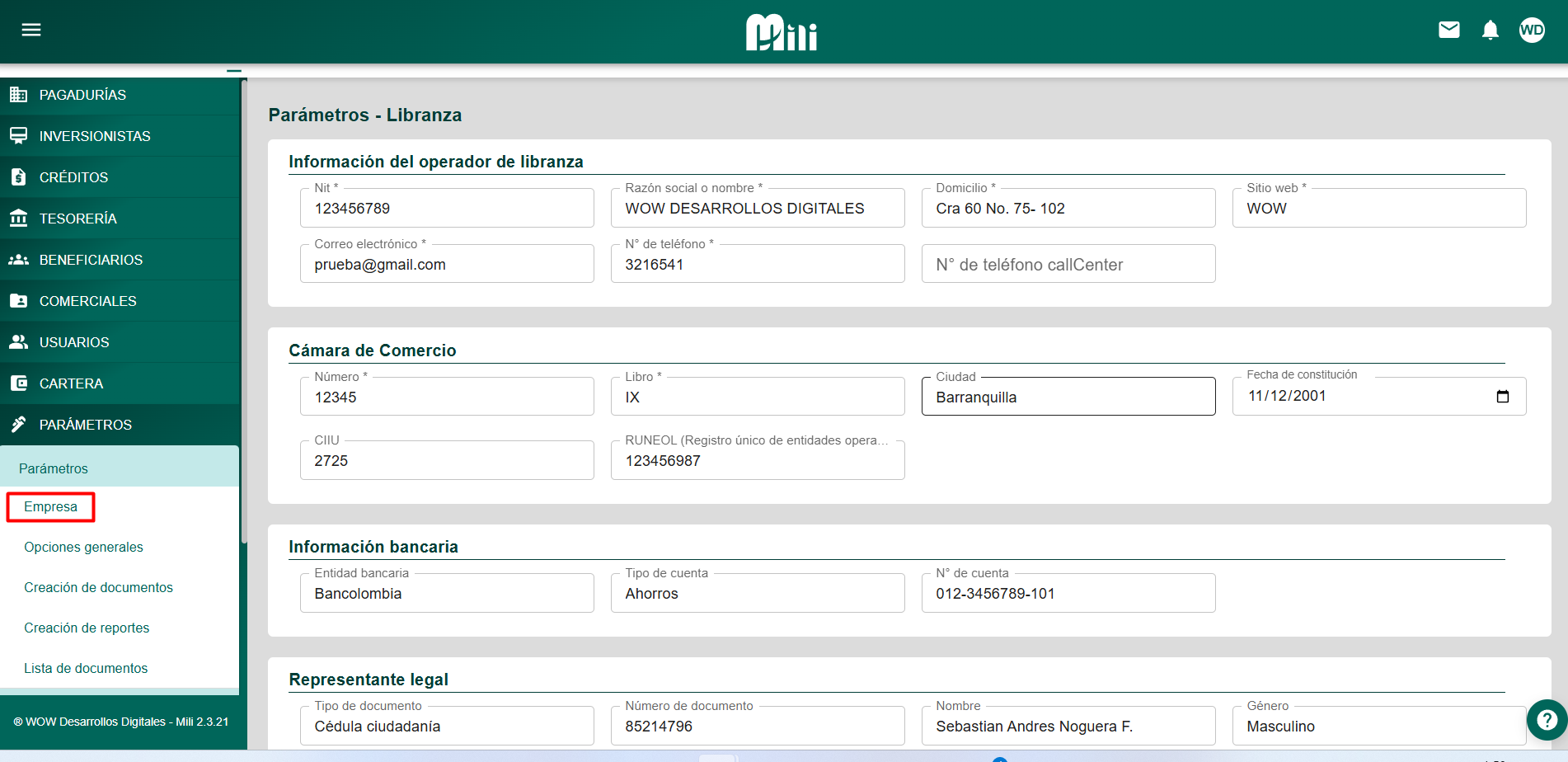Open the WD user avatar
The image size is (1568, 762).
(1531, 31)
